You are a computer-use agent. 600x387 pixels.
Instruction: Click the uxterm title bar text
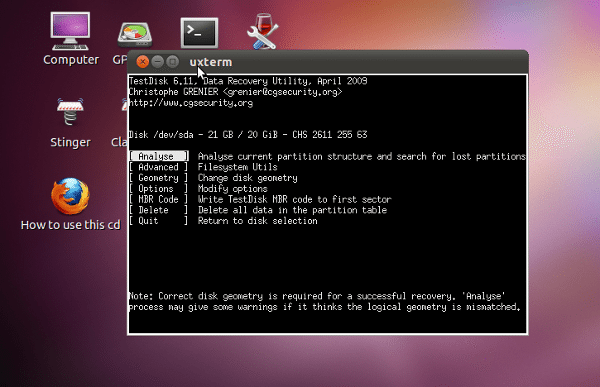click(x=211, y=62)
